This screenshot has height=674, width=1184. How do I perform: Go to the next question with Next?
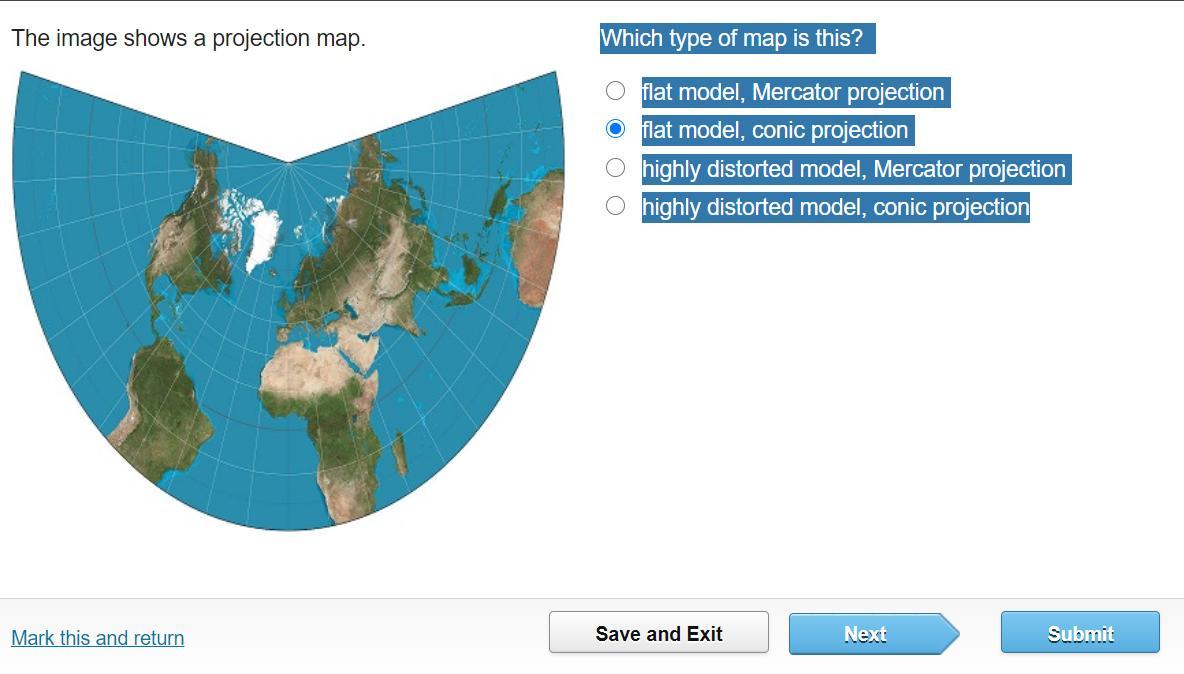[866, 634]
